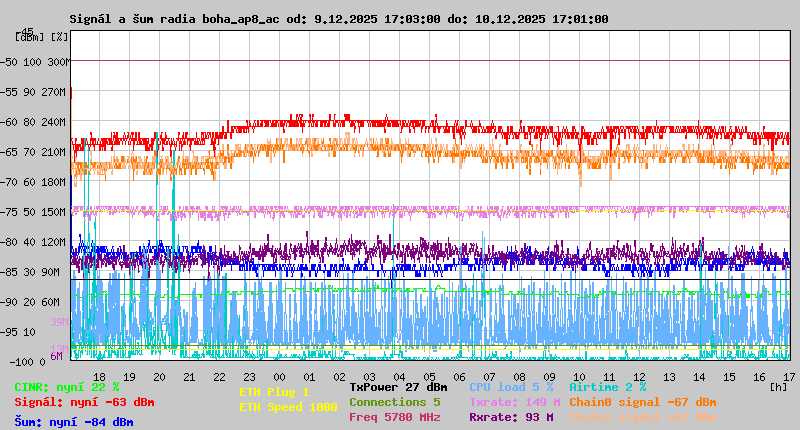Click the '23' hour label on x-axis
The width and height of the screenshot is (800, 430).
tap(249, 377)
